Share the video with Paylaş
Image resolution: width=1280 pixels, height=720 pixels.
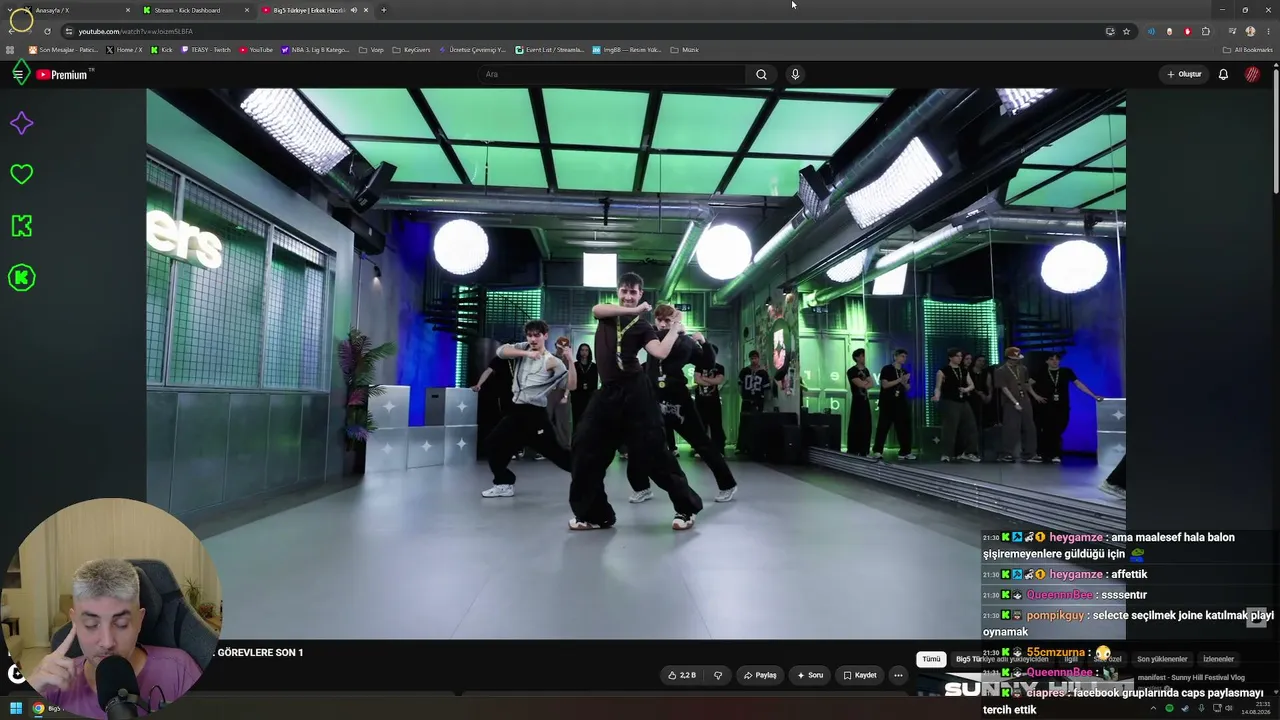760,675
